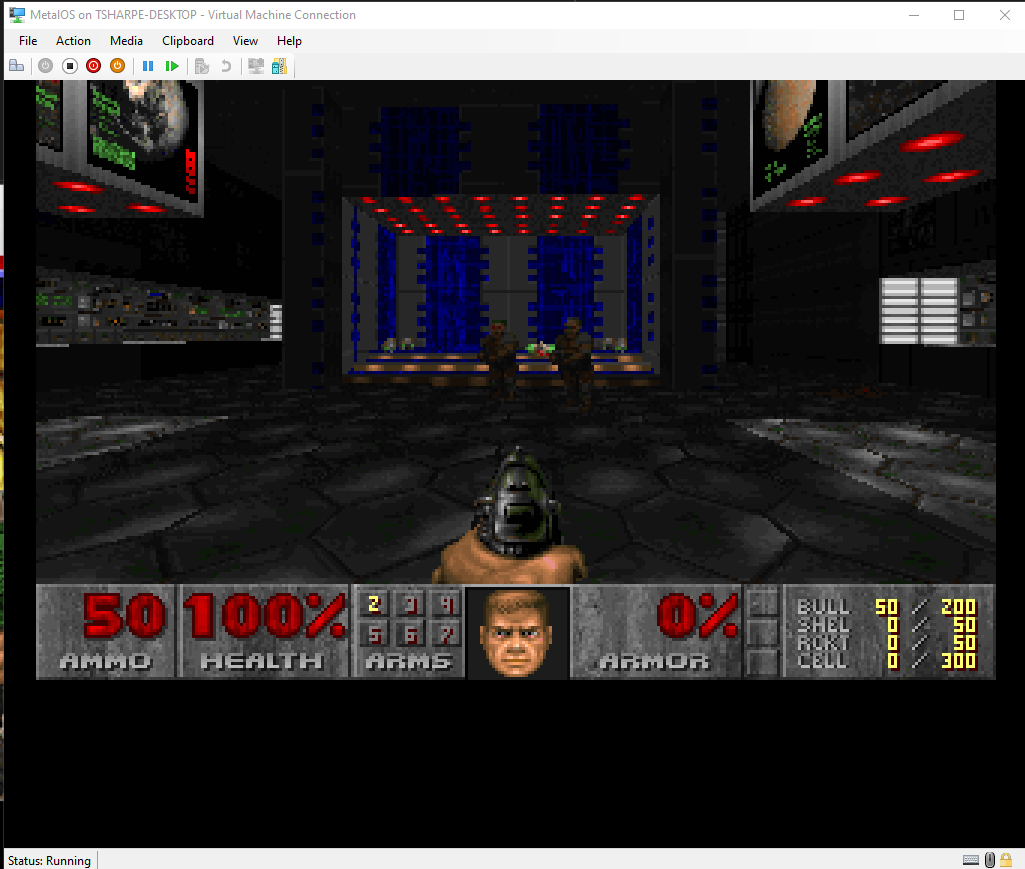Click the 100% HEALTH readout in the HUD
Image resolution: width=1025 pixels, height=869 pixels.
tap(264, 615)
